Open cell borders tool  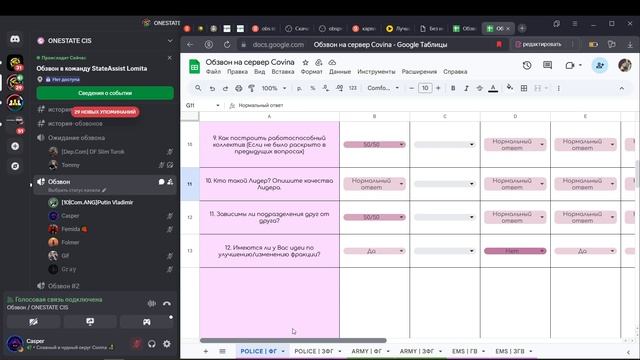pyautogui.click(x=524, y=88)
